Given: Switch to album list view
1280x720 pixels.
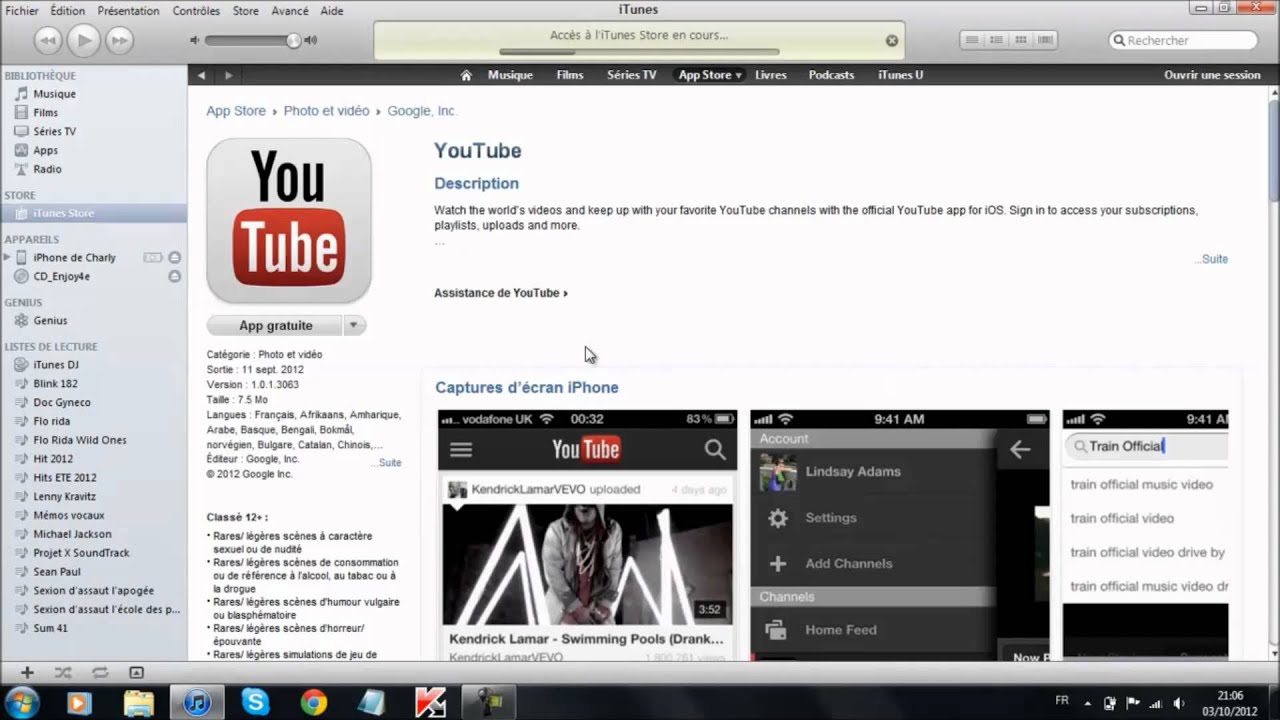Looking at the screenshot, I should point(996,40).
